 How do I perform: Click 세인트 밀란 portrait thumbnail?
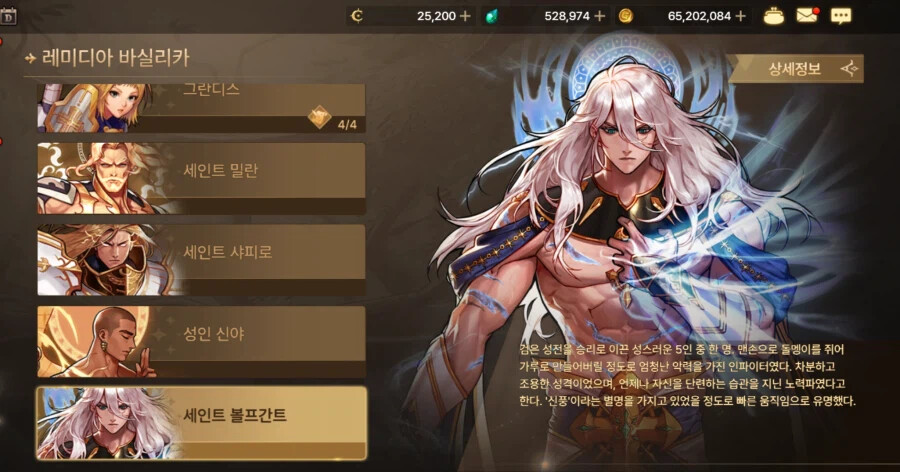pyautogui.click(x=106, y=178)
